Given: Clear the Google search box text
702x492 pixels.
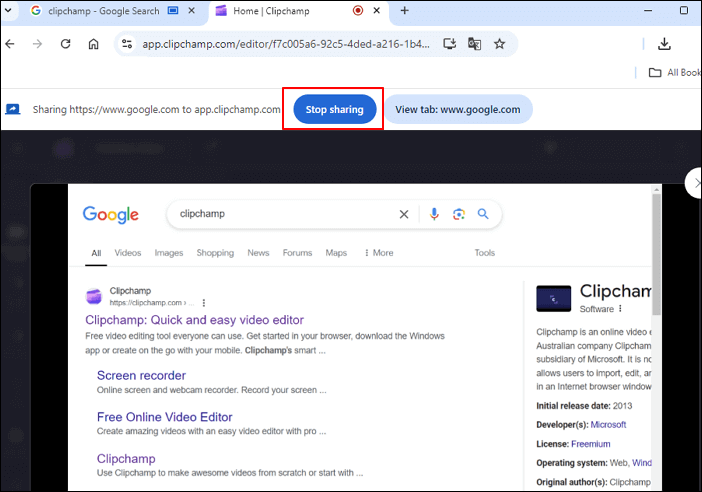Looking at the screenshot, I should coord(404,214).
